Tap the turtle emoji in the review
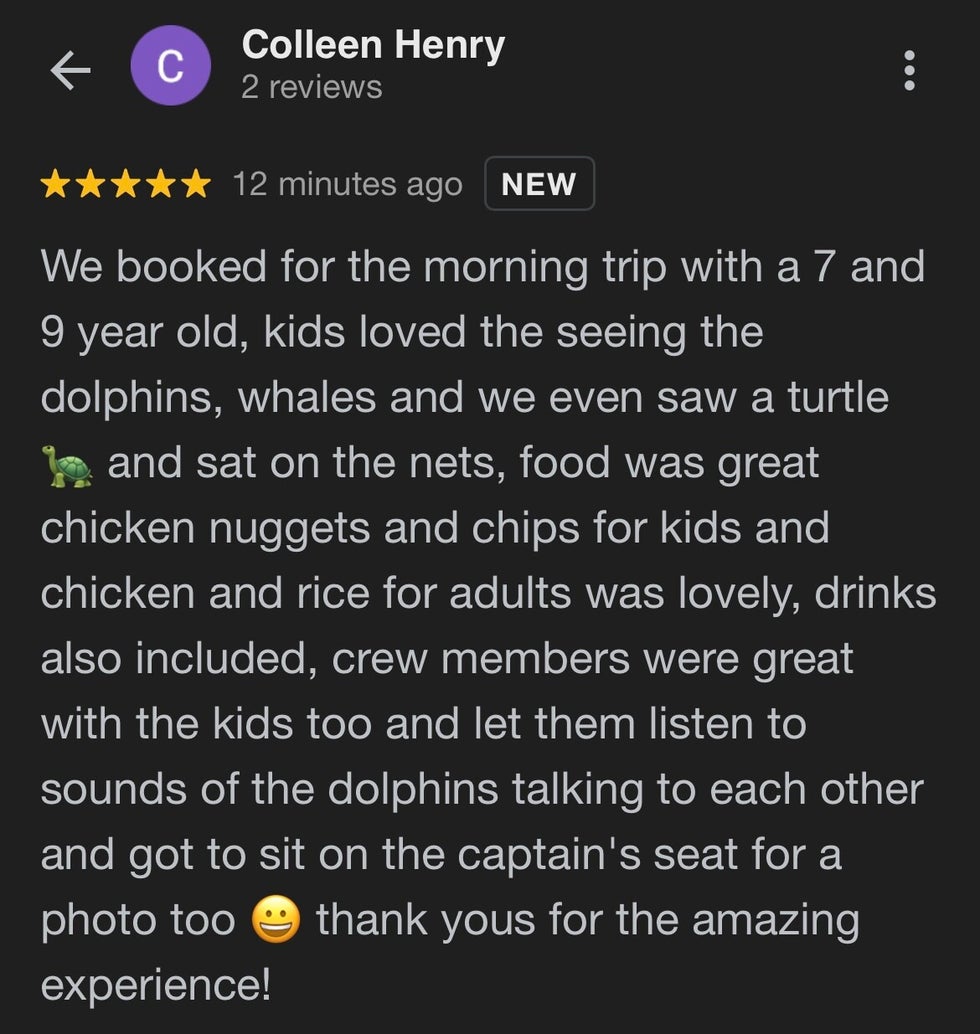Image resolution: width=980 pixels, height=1034 pixels. pyautogui.click(x=67, y=466)
